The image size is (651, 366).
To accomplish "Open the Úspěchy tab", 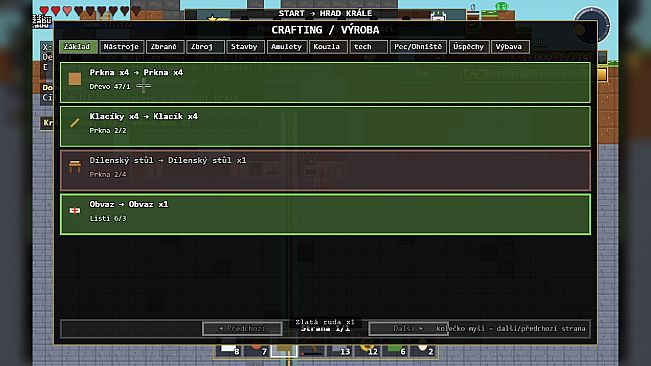I will click(469, 47).
